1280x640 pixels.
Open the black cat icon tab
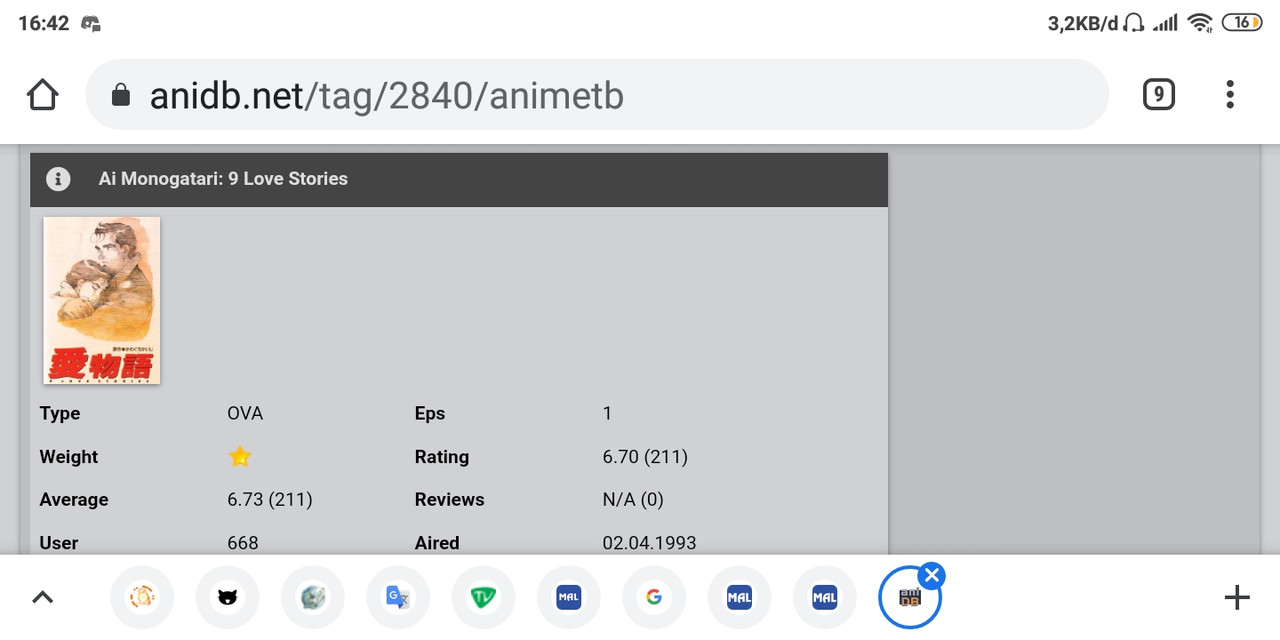(x=227, y=596)
